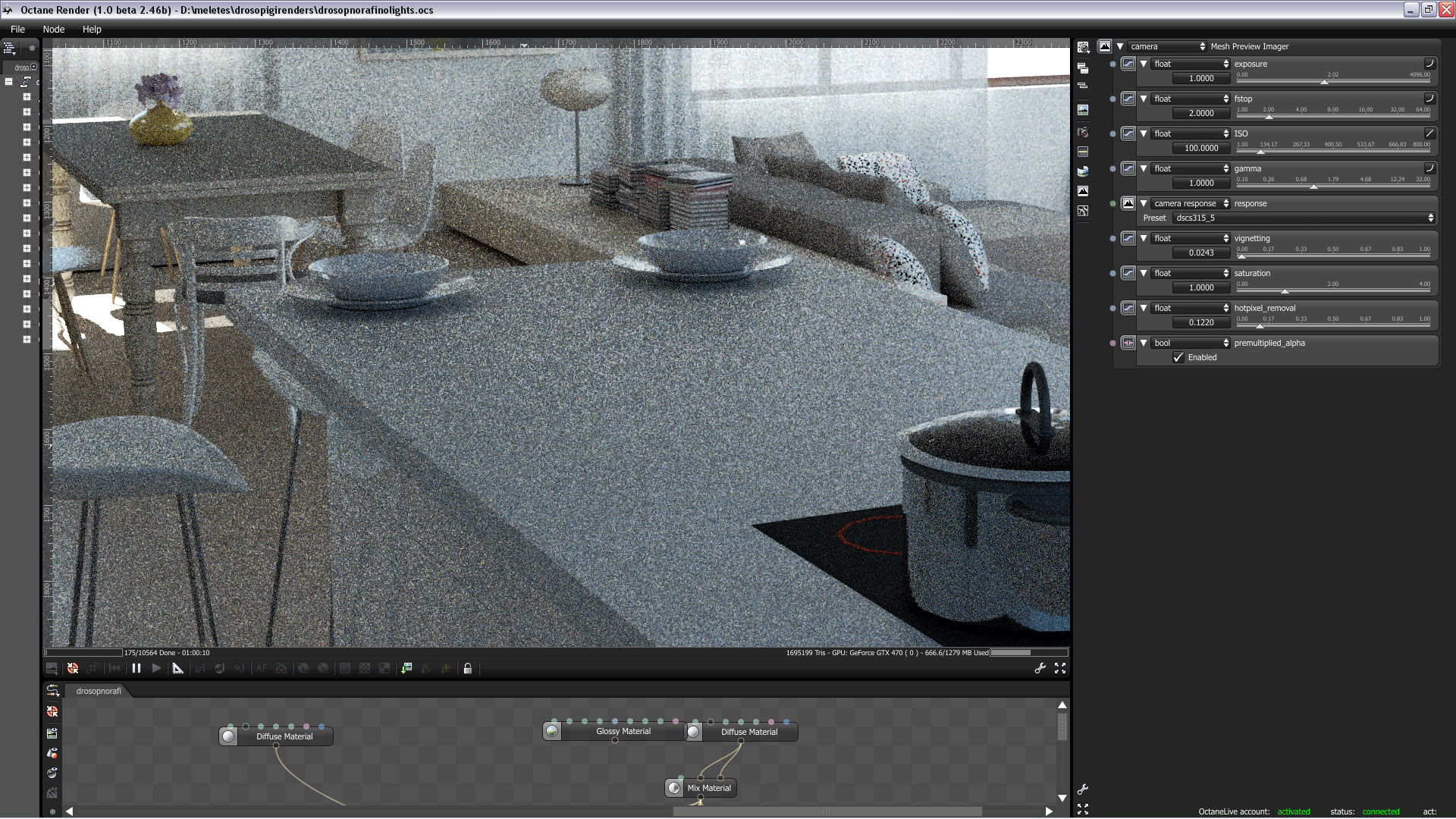
Task: Click the fullscreen expand icon below viewport
Action: [x=1060, y=668]
